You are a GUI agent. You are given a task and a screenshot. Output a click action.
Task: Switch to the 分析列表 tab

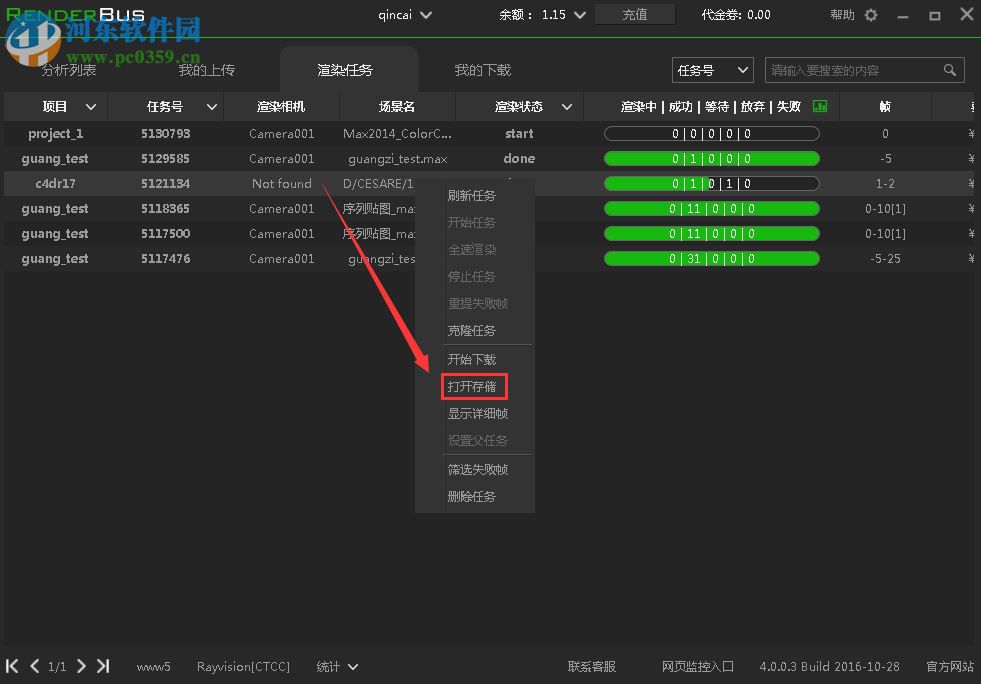[67, 70]
